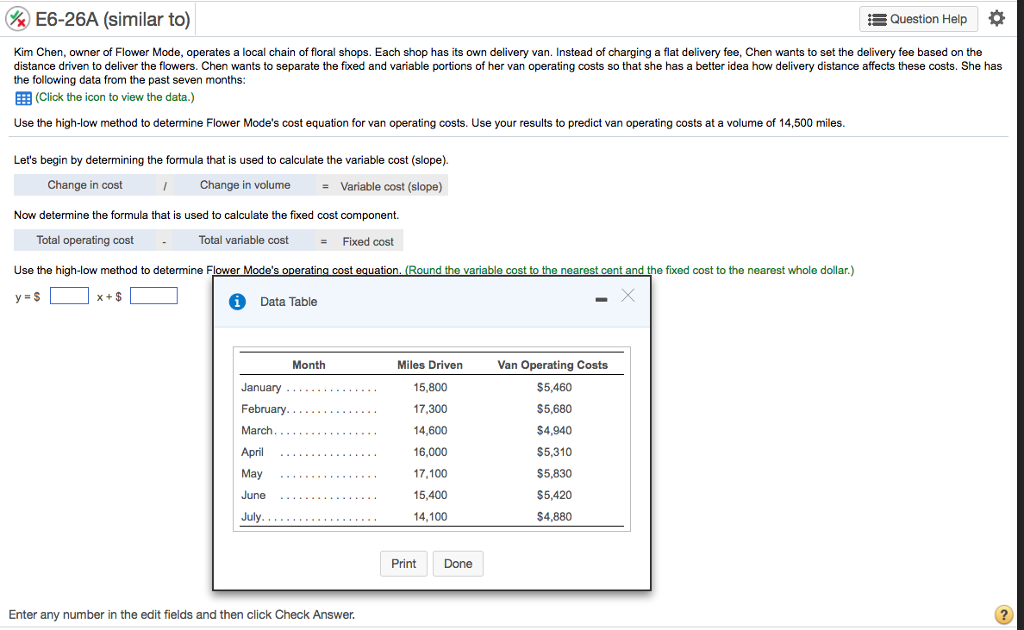Screen dimensions: 1024x630
Task: Select the 'Change in cost' formula box
Action: tap(85, 185)
